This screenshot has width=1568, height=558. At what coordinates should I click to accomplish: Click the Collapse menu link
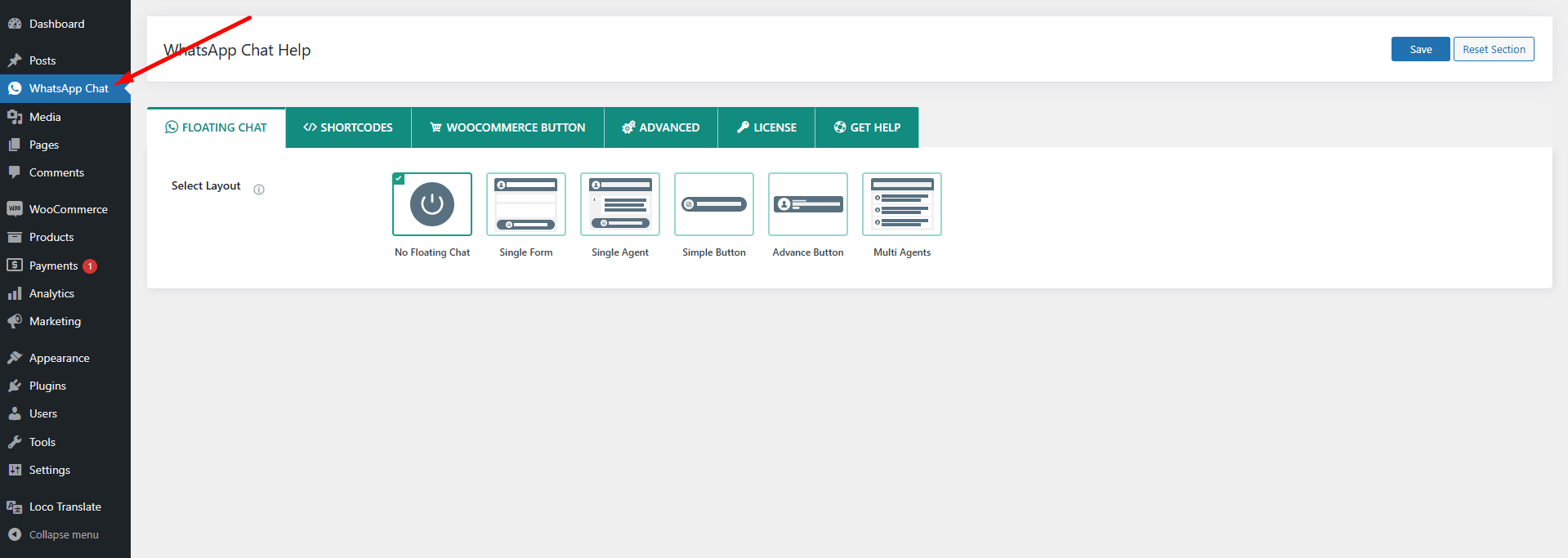pos(65,534)
